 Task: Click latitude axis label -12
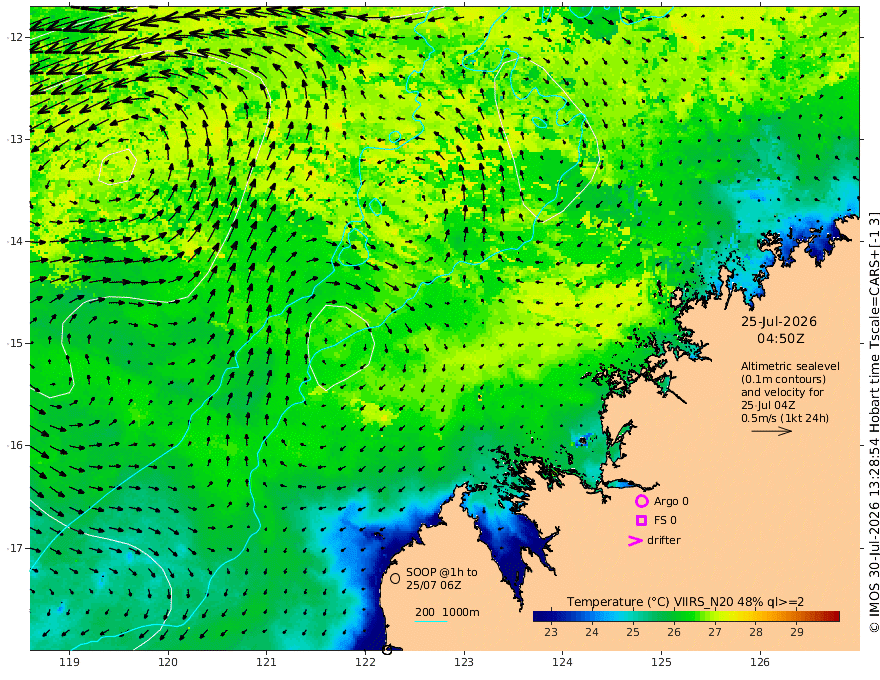point(16,37)
